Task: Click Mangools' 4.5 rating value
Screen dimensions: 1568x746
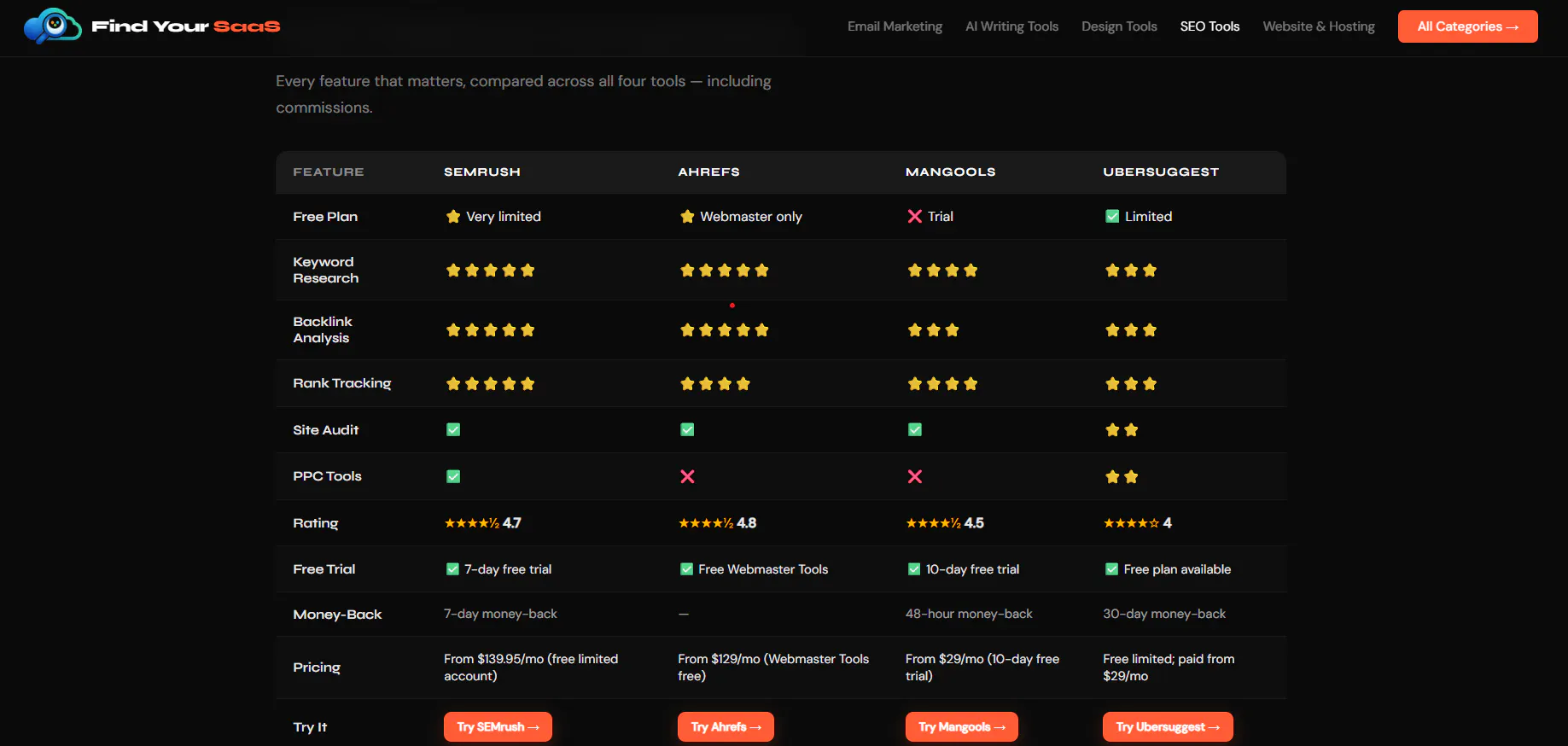Action: (x=974, y=523)
